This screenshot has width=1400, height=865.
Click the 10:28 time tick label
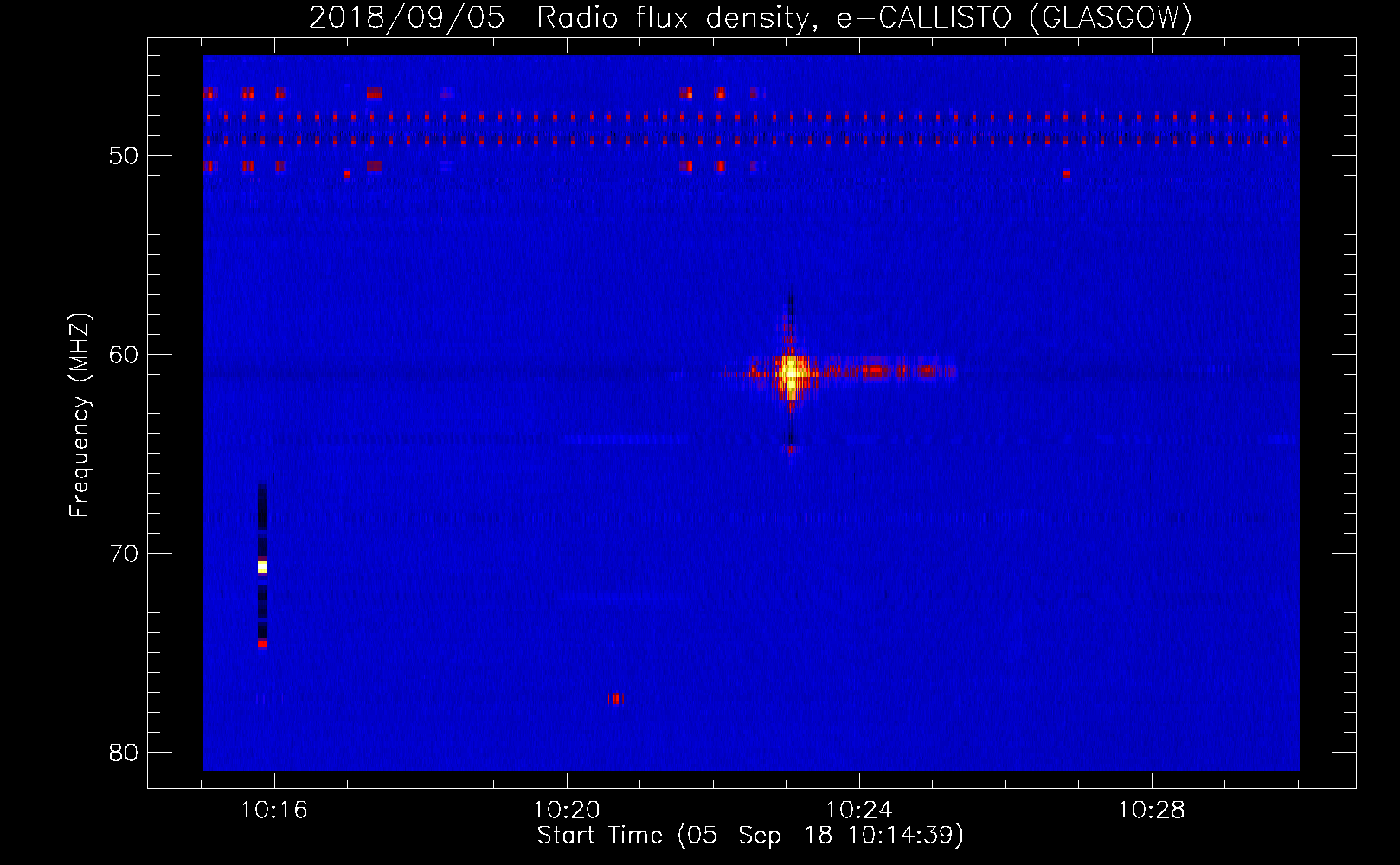1152,811
